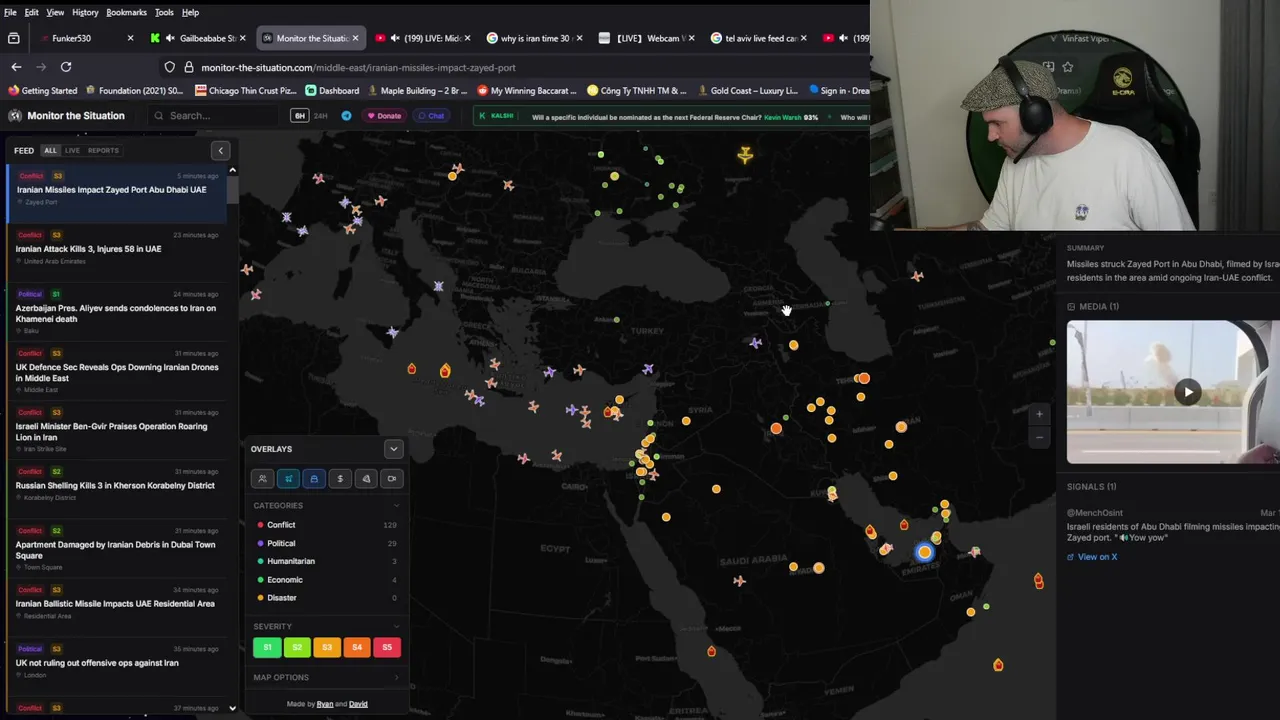Select severity S4 orange swatch

point(357,648)
